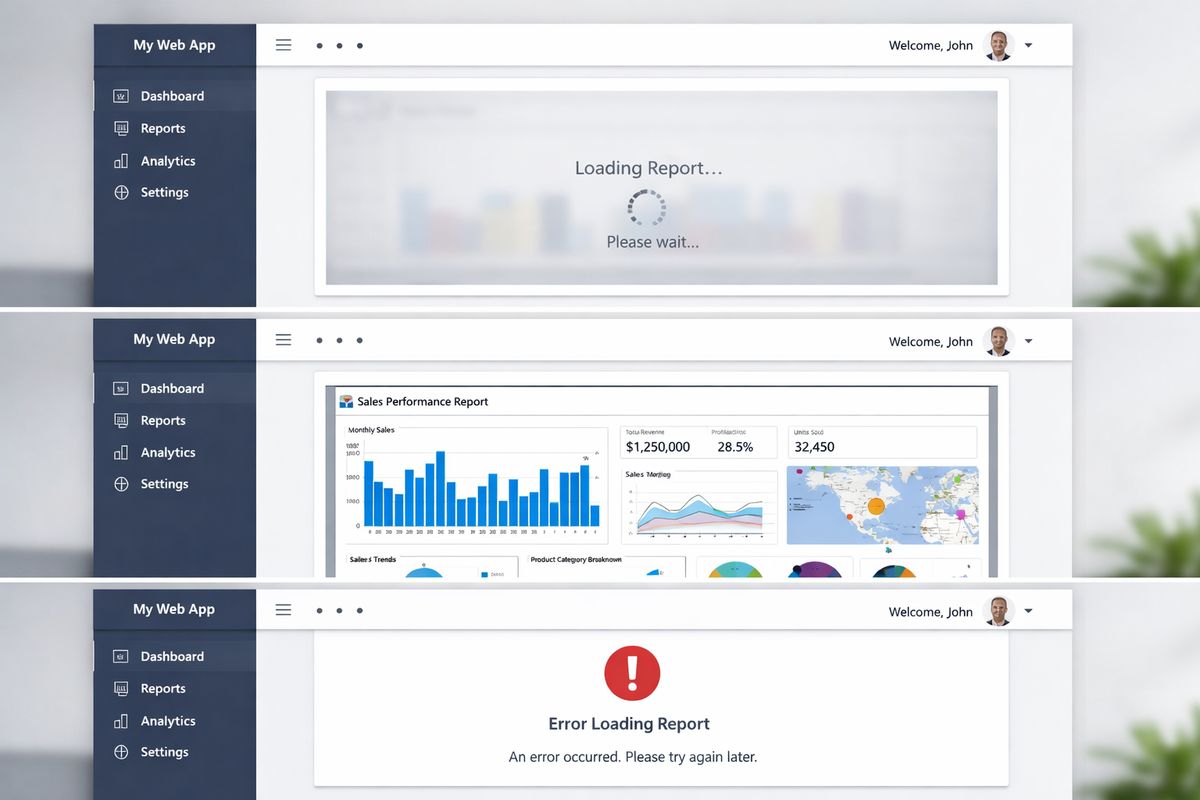Click the logo icon beside the Sales Performance Report title
1200x800 pixels.
coord(347,401)
